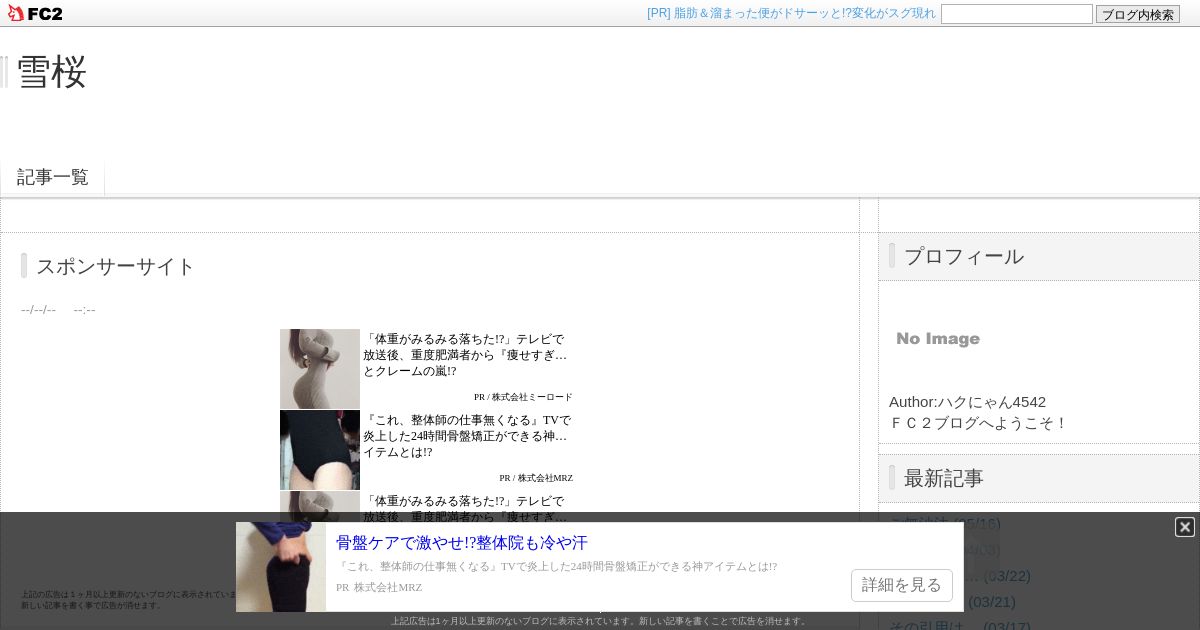1200x630 pixels.
Task: Close the bottom overlay ad banner
Action: [x=1185, y=527]
